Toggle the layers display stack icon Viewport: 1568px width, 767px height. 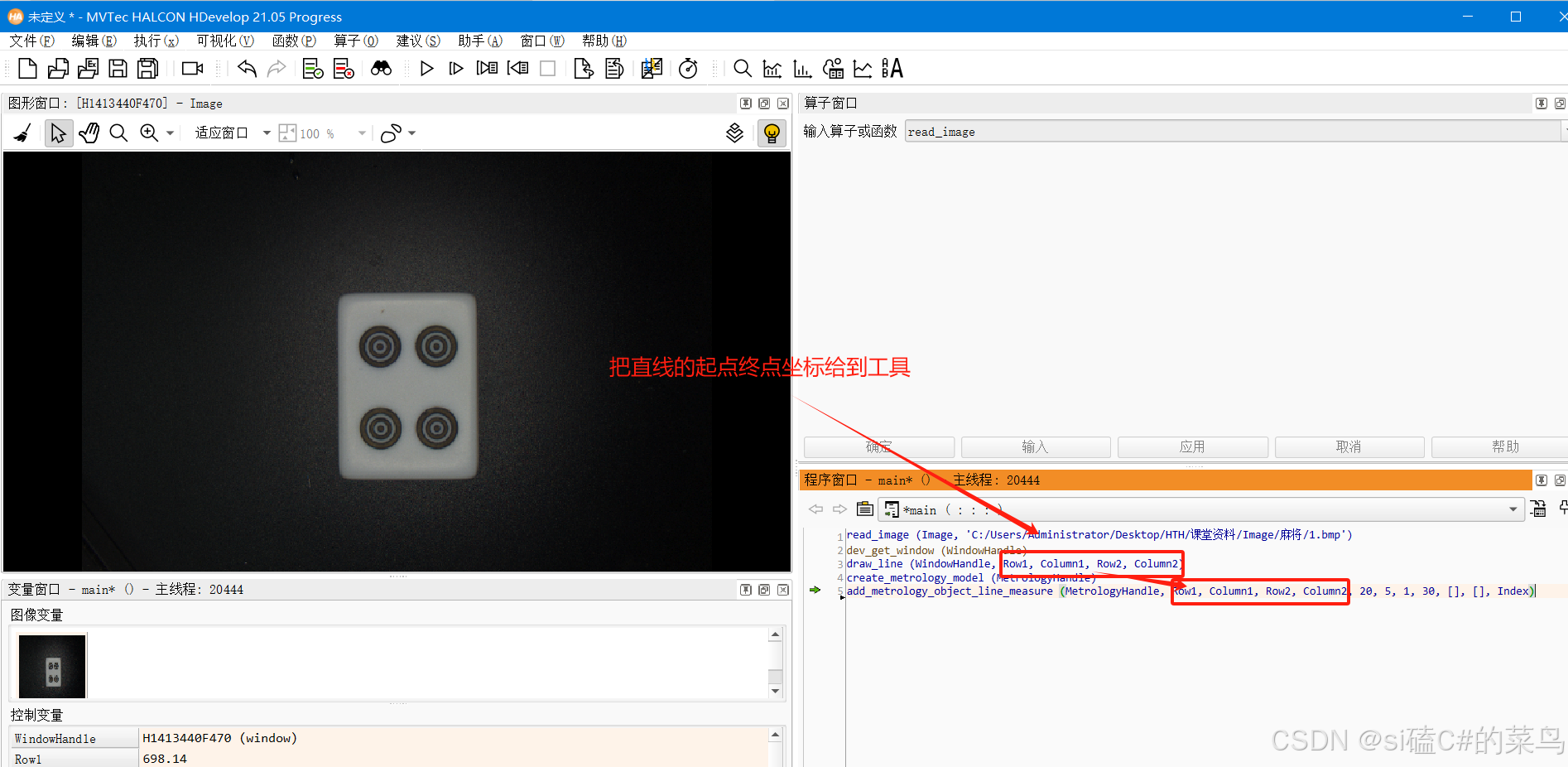pyautogui.click(x=734, y=133)
